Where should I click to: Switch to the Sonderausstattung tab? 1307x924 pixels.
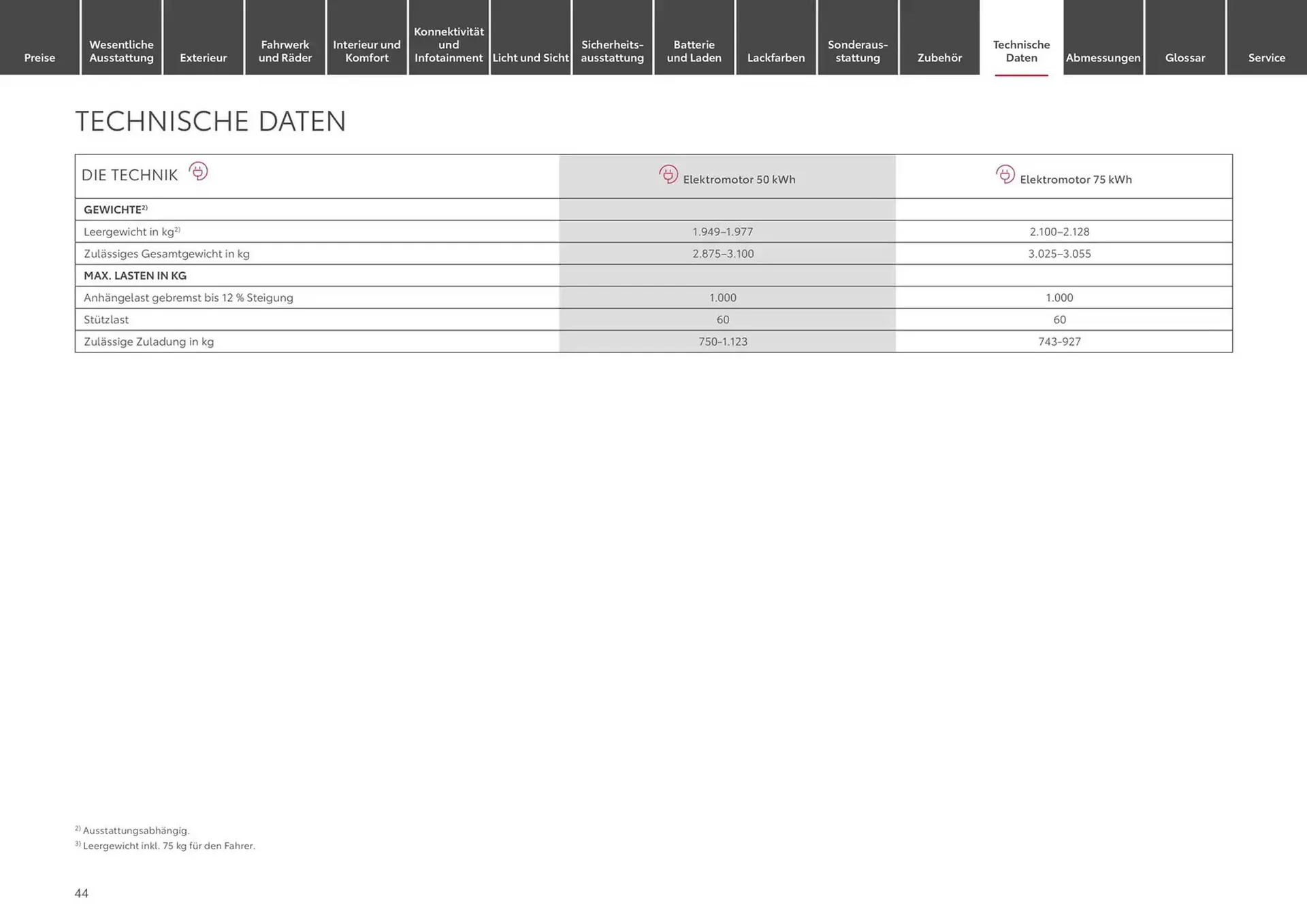click(x=858, y=51)
